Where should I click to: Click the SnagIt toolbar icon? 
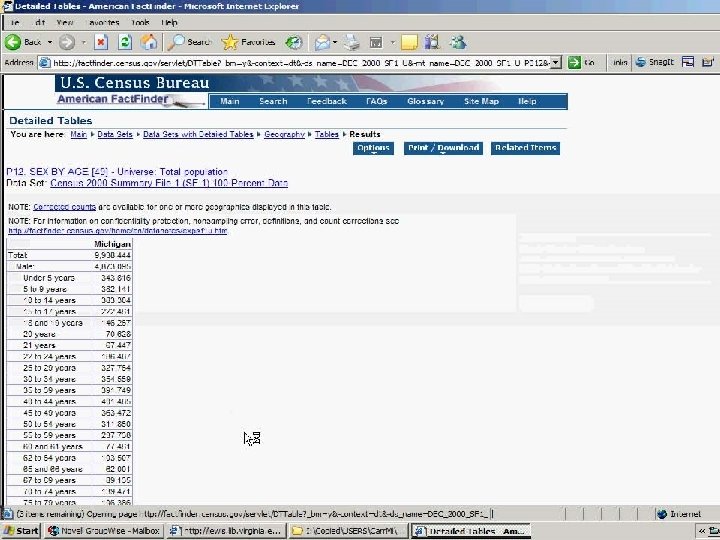click(655, 62)
